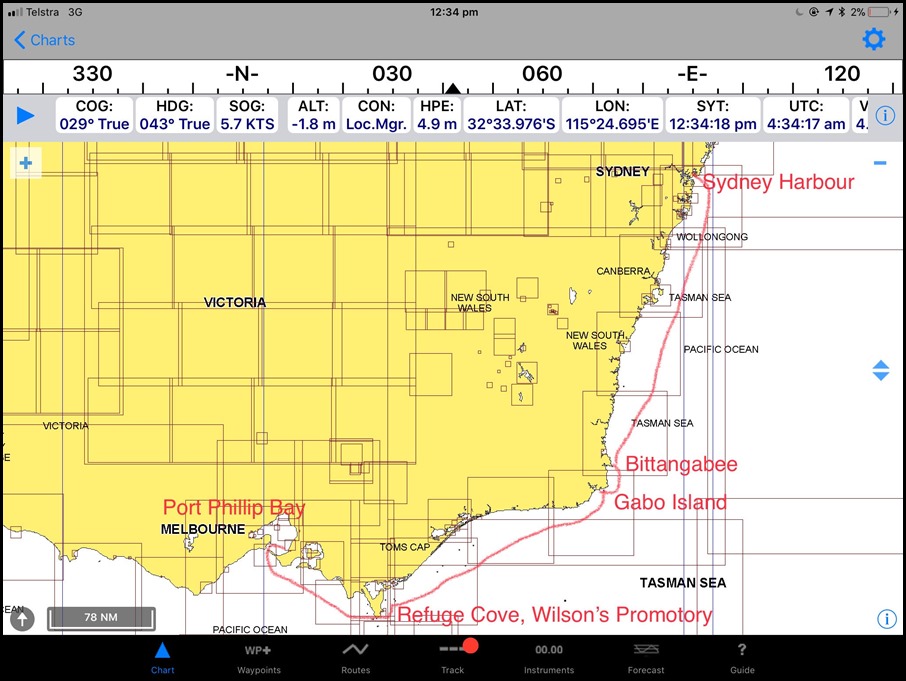Tap the Port Phillip Bay label

click(234, 508)
